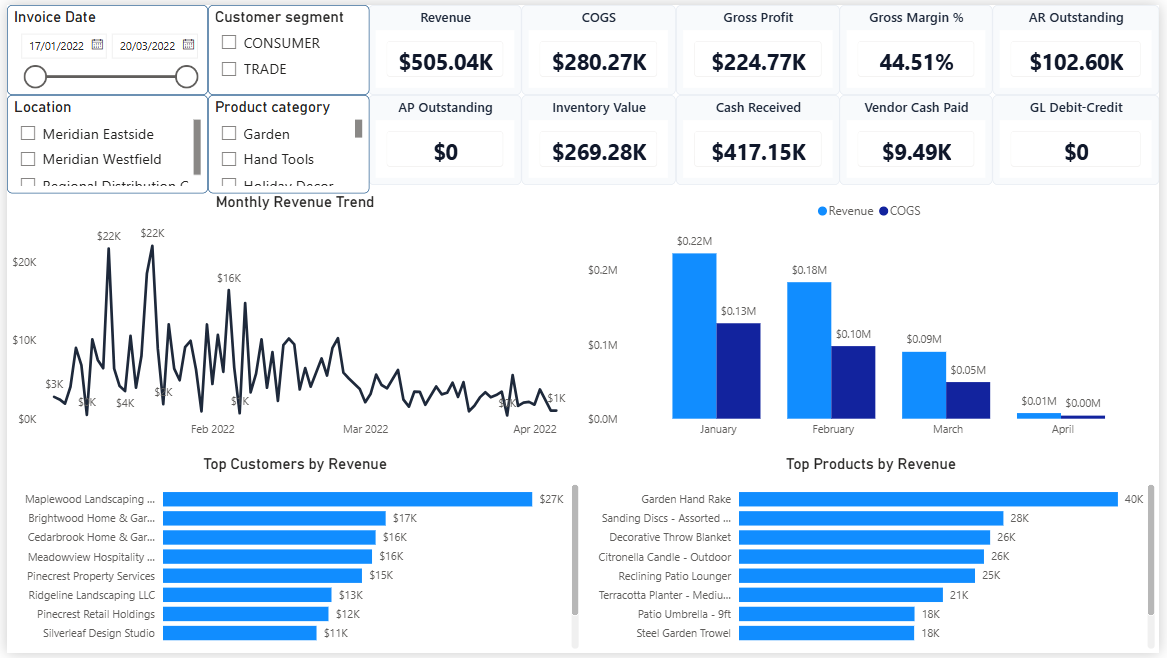This screenshot has height=658, width=1167.
Task: Click the Reclining Patio Lounger bar
Action: [x=857, y=575]
